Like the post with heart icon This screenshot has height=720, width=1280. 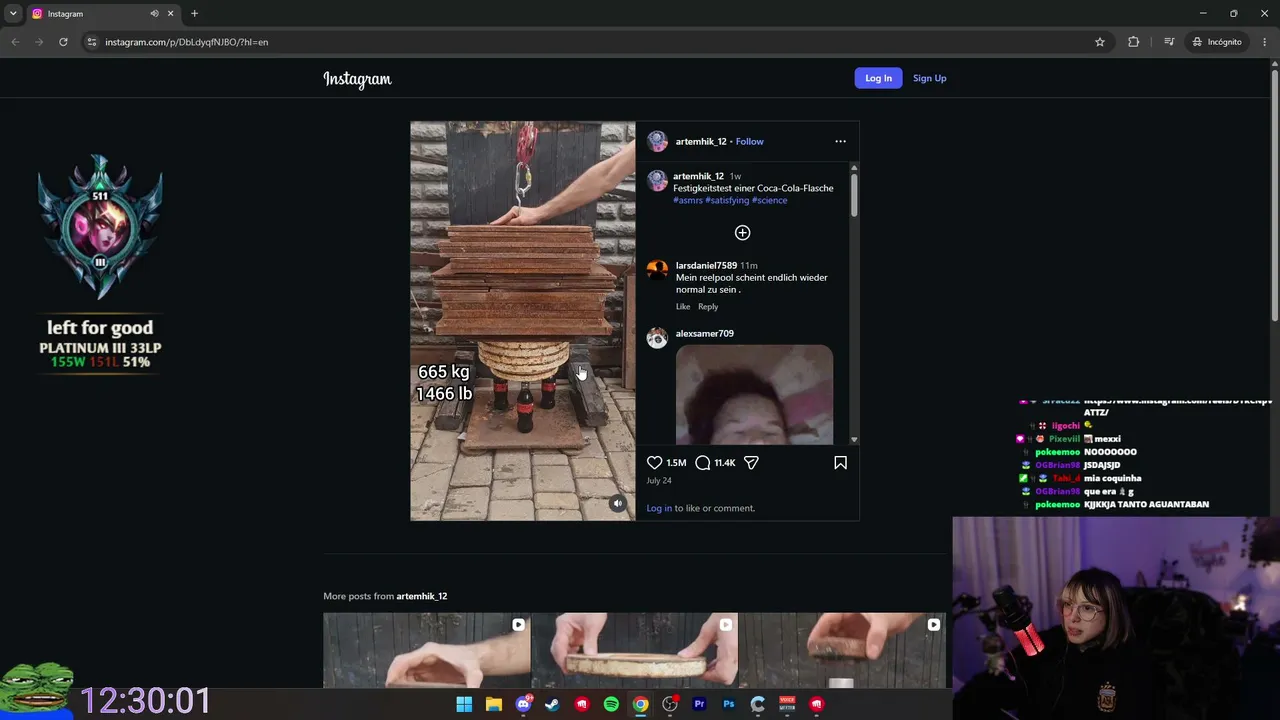point(654,463)
